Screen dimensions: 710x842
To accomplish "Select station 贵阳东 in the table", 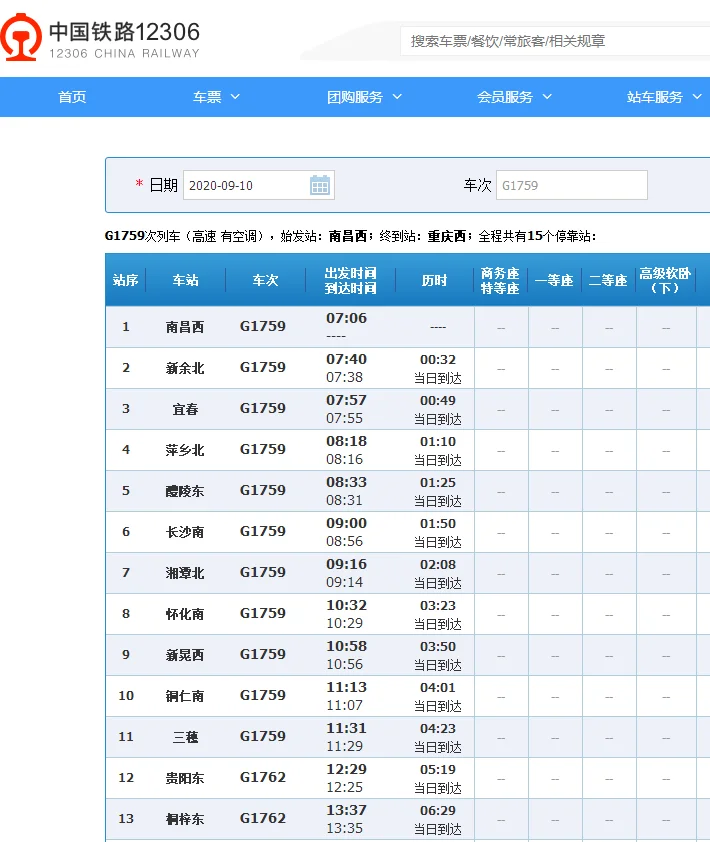I will 185,778.
